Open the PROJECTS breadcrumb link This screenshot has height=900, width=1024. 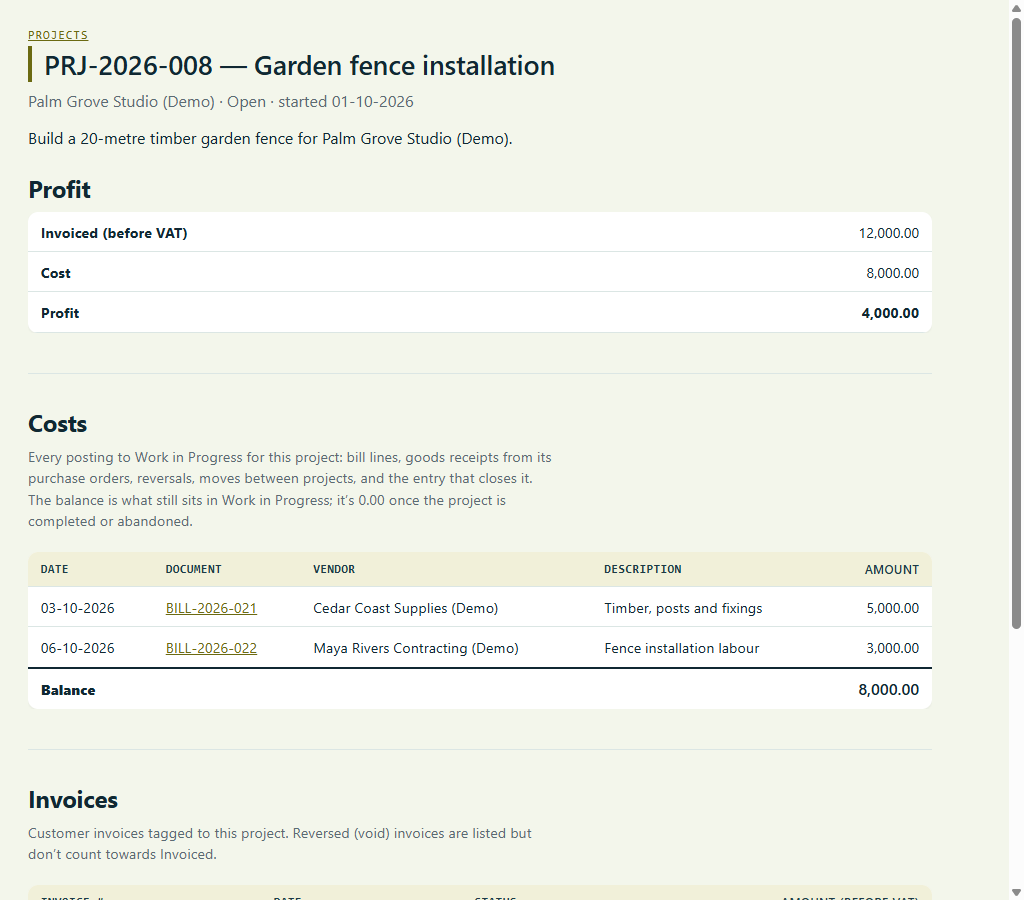57,35
